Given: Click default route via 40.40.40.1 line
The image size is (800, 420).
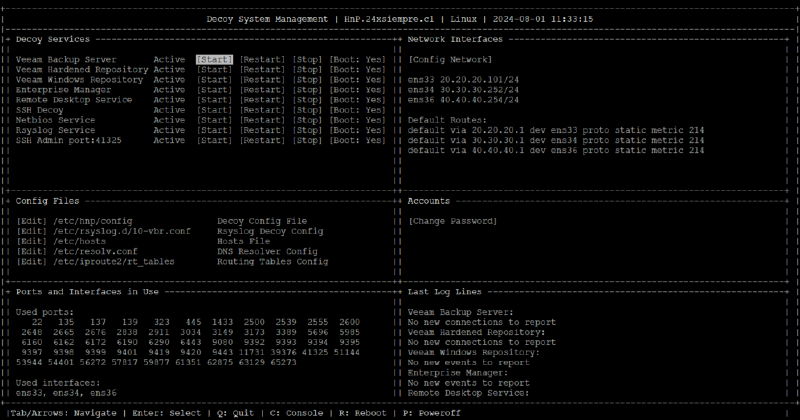Looking at the screenshot, I should point(556,151).
